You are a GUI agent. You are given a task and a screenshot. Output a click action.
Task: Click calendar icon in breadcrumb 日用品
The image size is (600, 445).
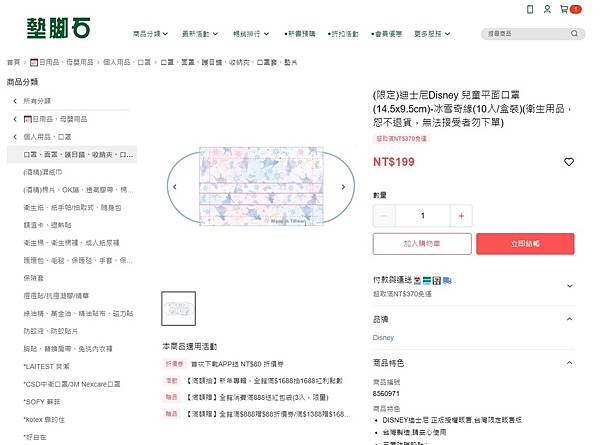34,62
